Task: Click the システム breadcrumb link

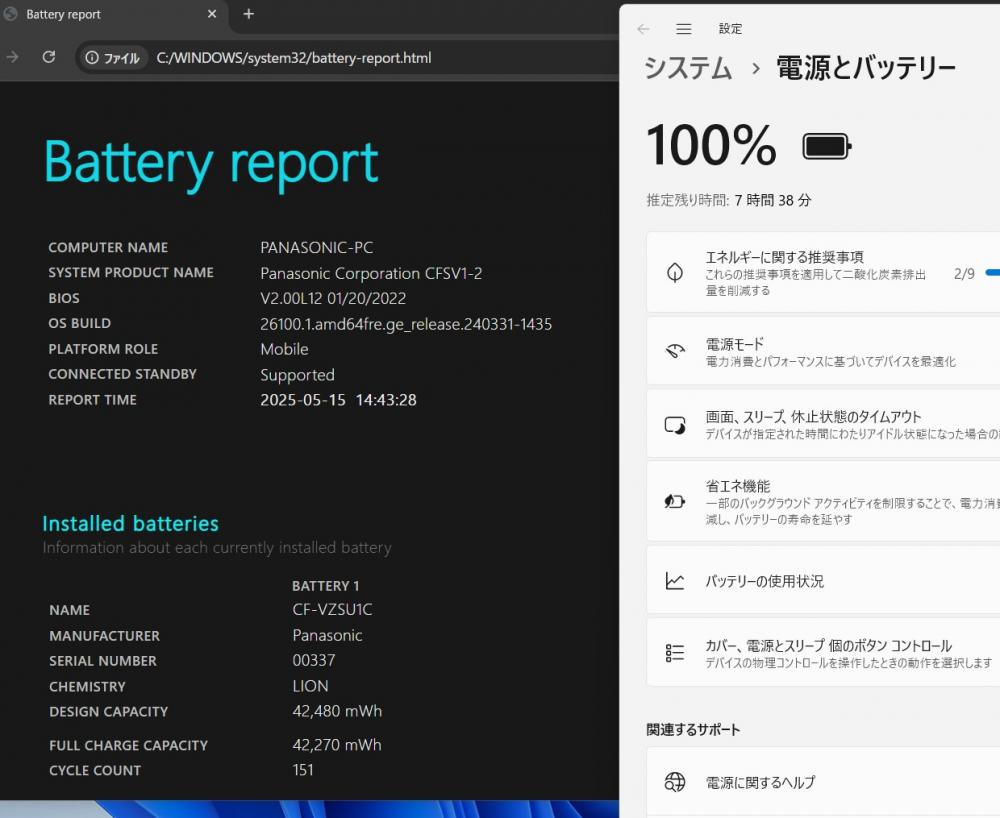Action: click(688, 68)
